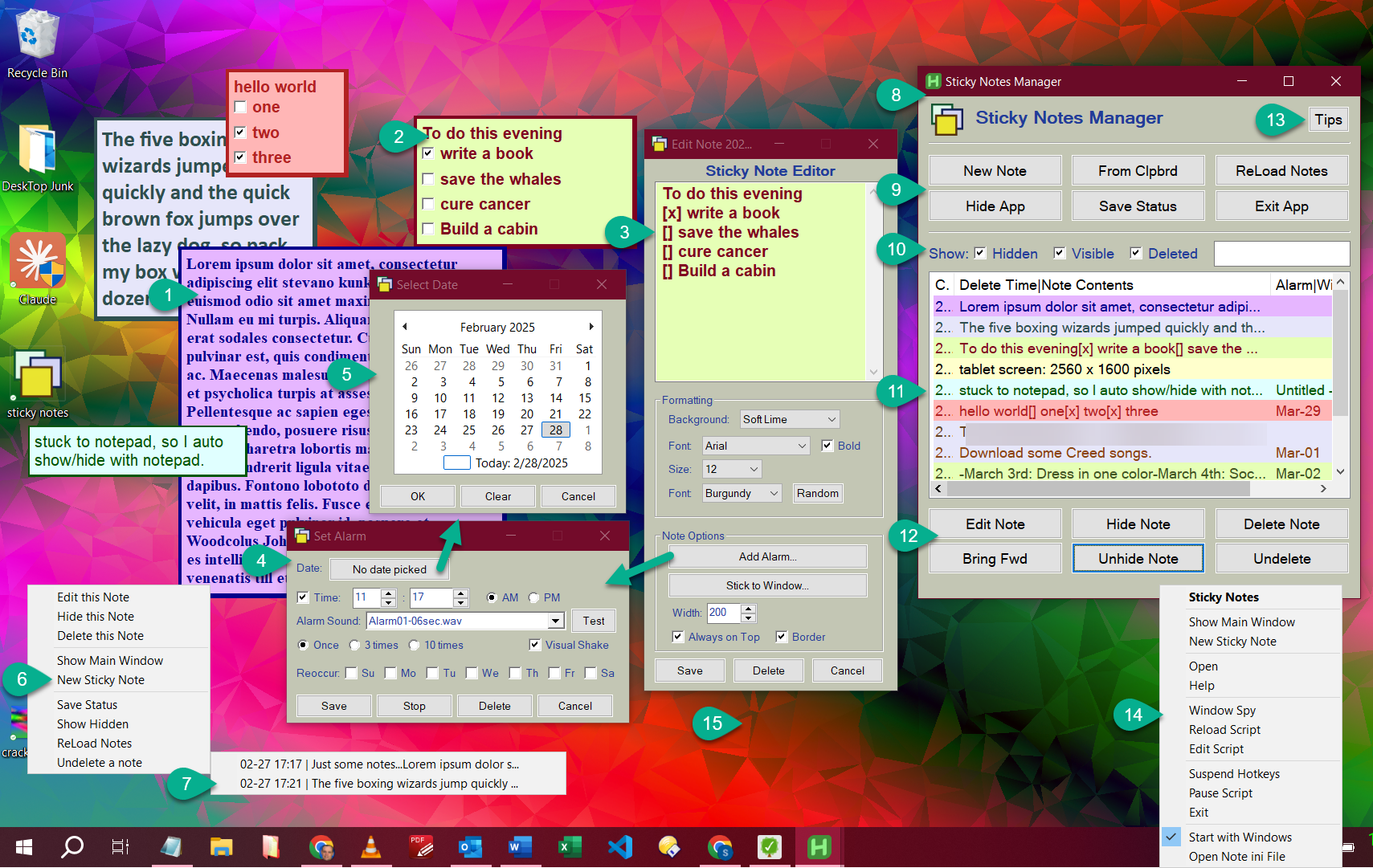
Task: Go to previous month in calendar
Action: [x=405, y=327]
